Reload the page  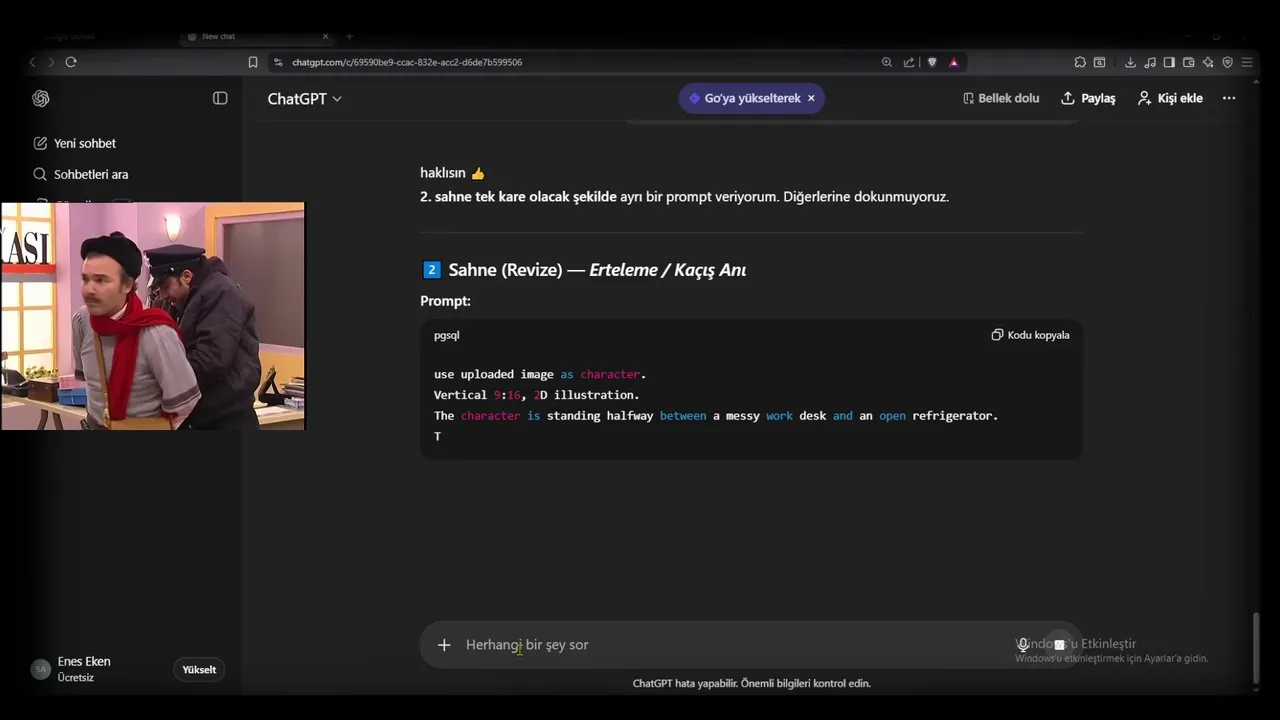click(x=71, y=62)
